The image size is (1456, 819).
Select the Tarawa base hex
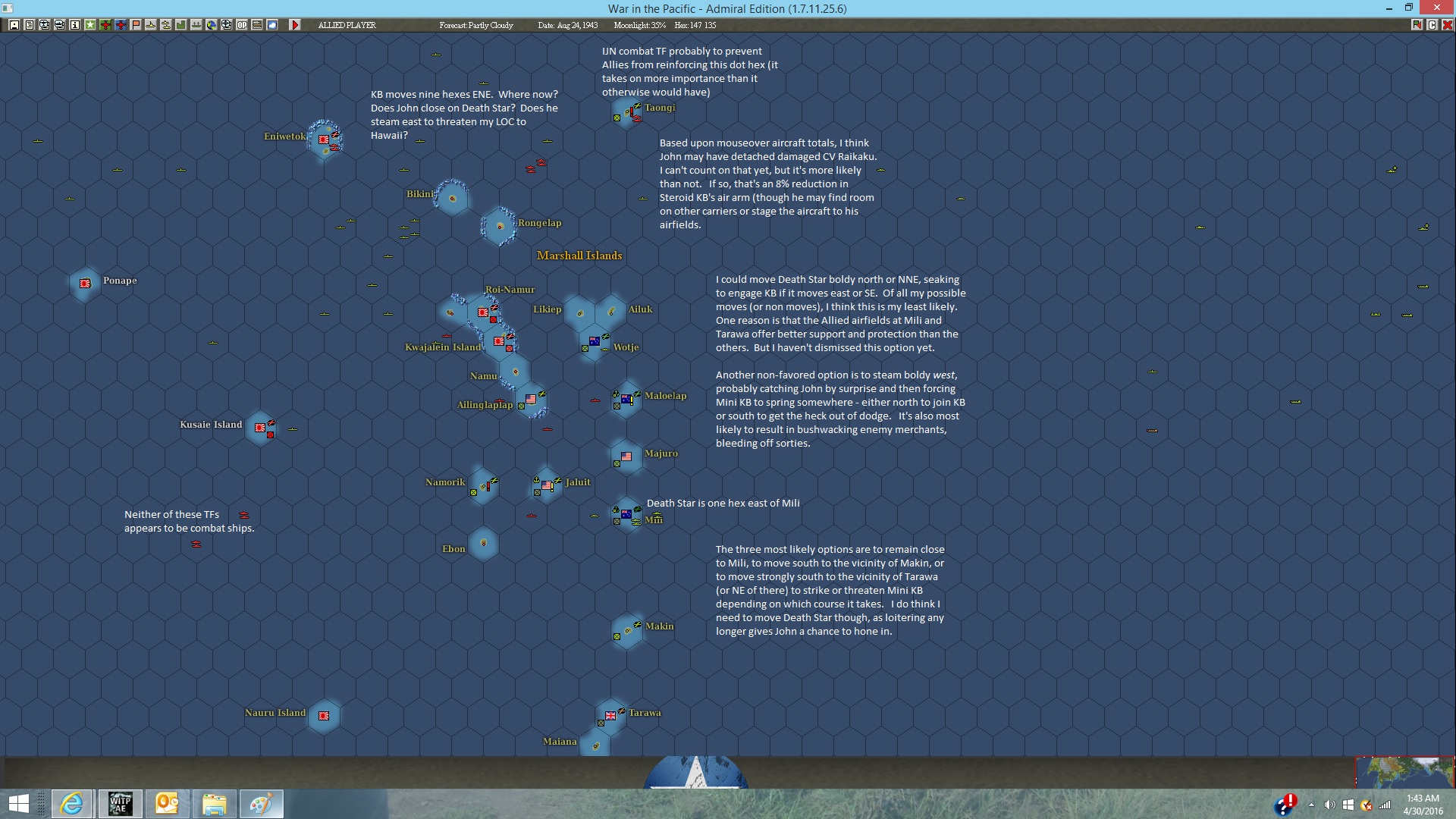(610, 715)
